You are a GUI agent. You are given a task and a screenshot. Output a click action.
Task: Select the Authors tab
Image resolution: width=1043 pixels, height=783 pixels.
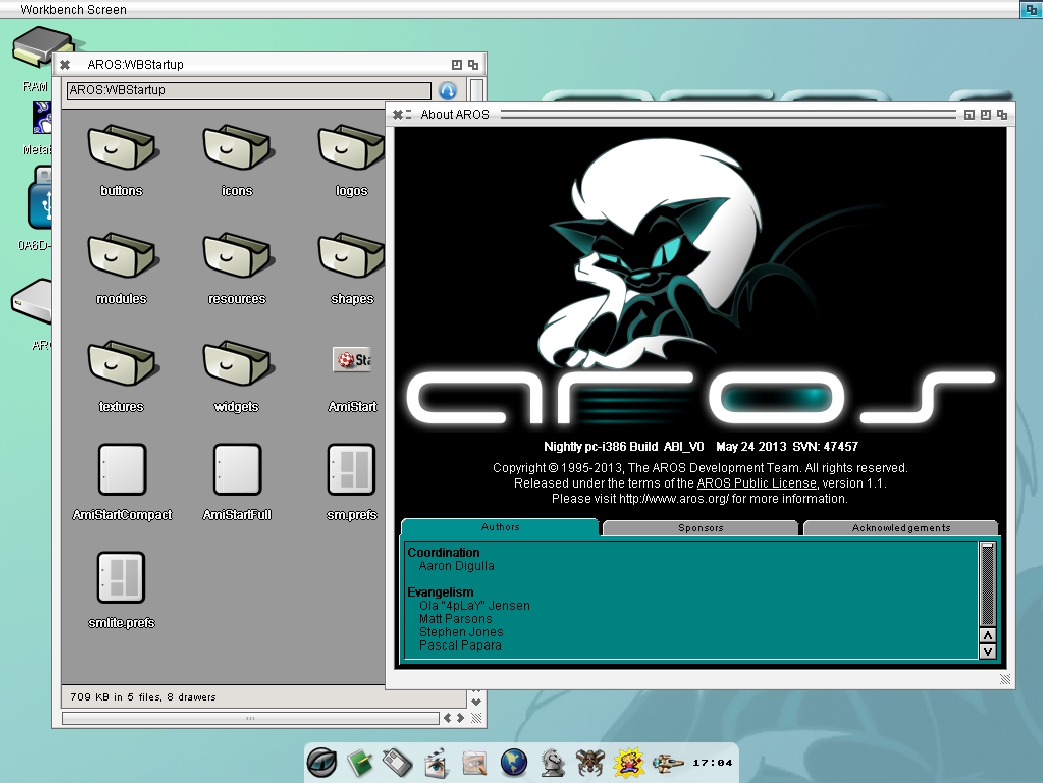[500, 526]
